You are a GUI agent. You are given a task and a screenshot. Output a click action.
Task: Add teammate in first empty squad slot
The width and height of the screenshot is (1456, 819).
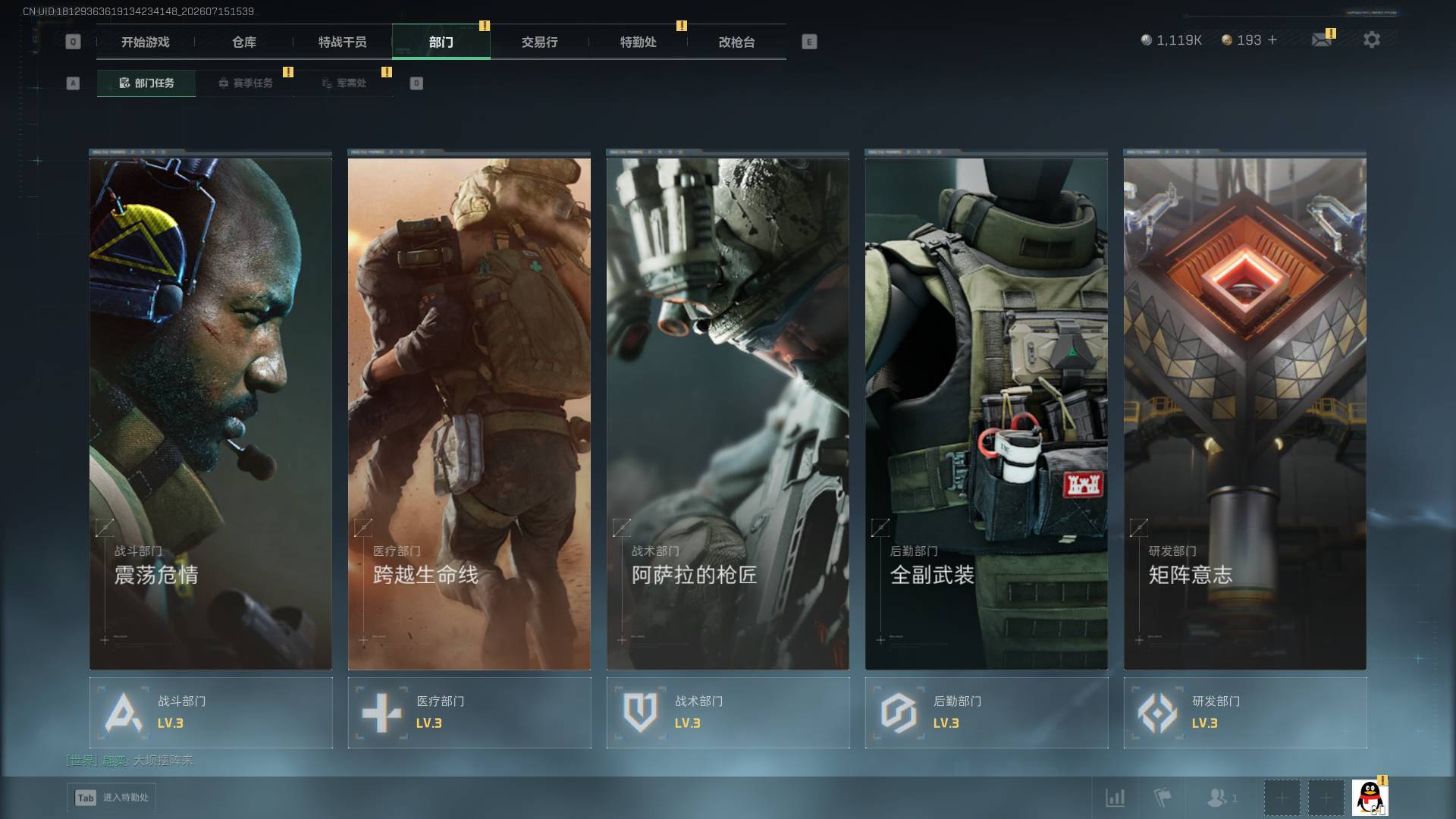[1282, 798]
